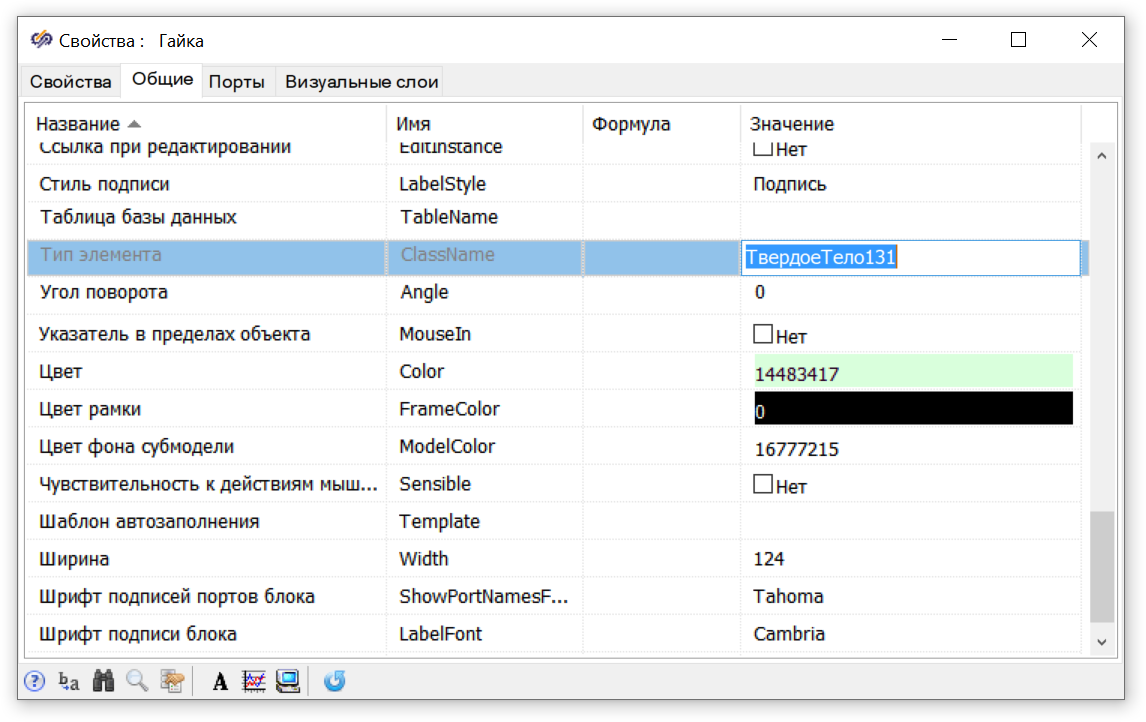Image resolution: width=1146 pixels, height=722 pixels.
Task: Click the black FrameColor swatch
Action: 914,408
